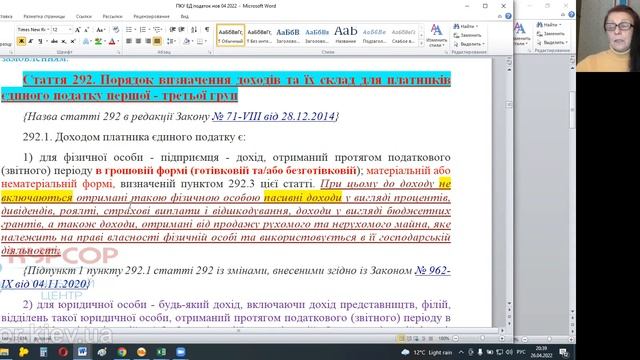Viewport: 640px width, 360px height.
Task: Select the No Spacing style
Action: [x=259, y=35]
